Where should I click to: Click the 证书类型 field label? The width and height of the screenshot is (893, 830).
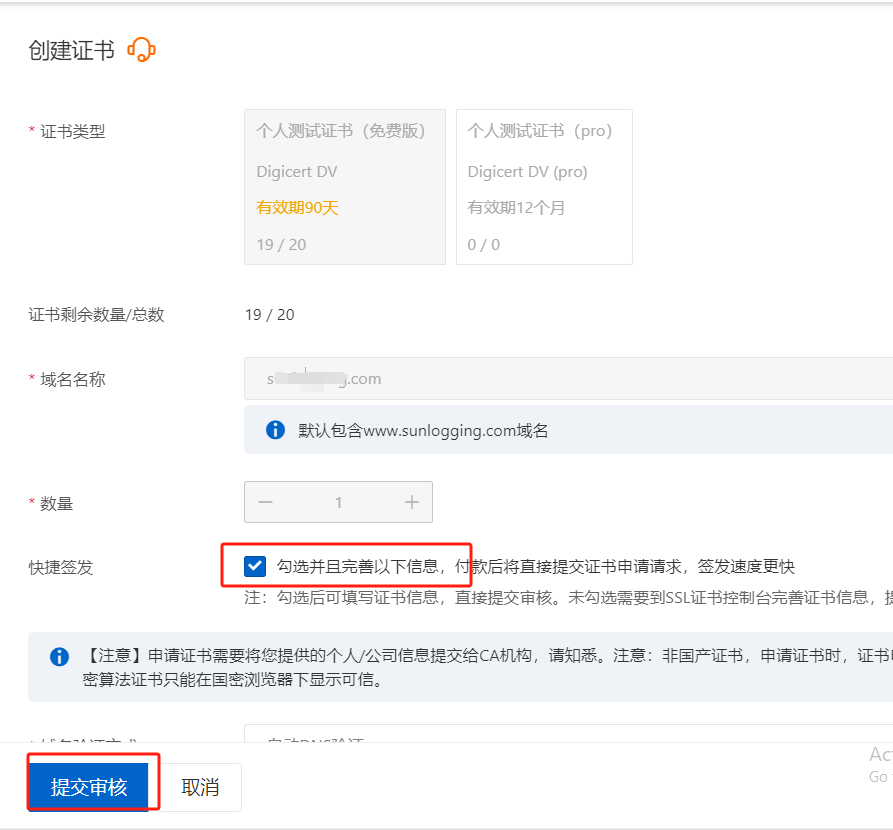[72, 131]
